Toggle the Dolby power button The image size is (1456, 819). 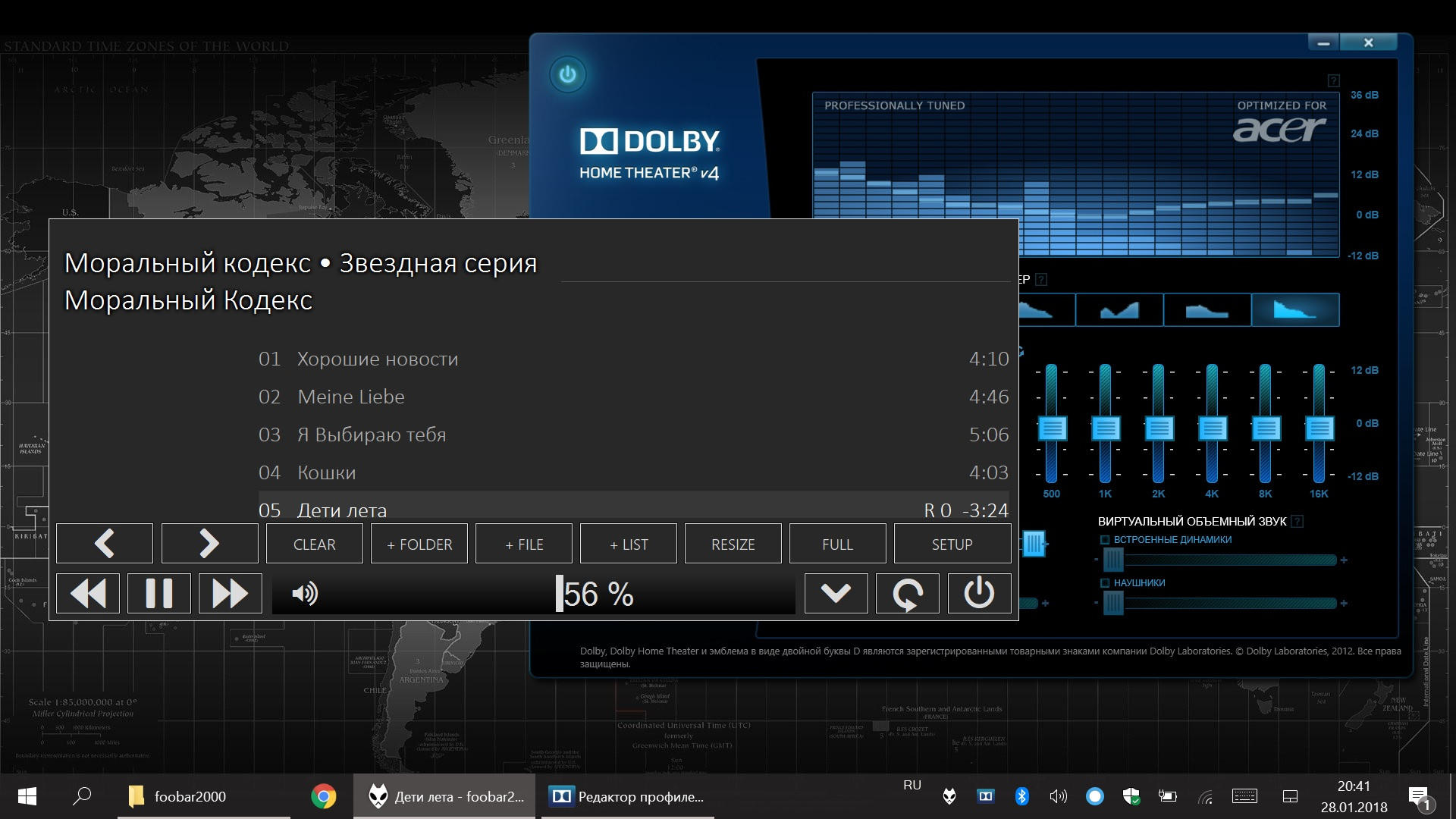coord(567,74)
